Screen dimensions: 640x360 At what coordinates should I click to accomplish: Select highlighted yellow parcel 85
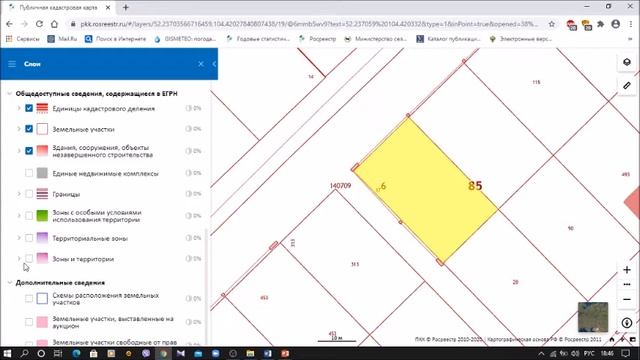[x=424, y=190]
